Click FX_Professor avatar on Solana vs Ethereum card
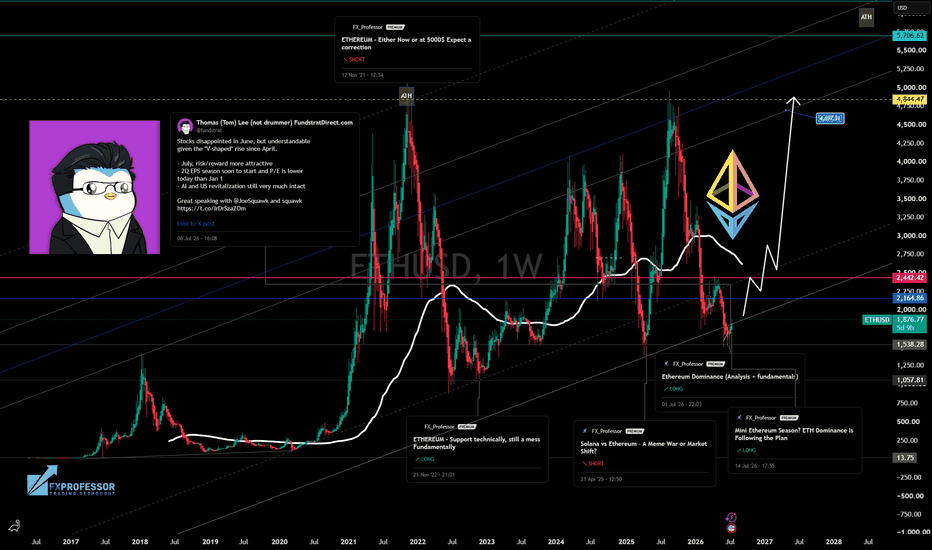The height and width of the screenshot is (550, 932). tap(585, 431)
